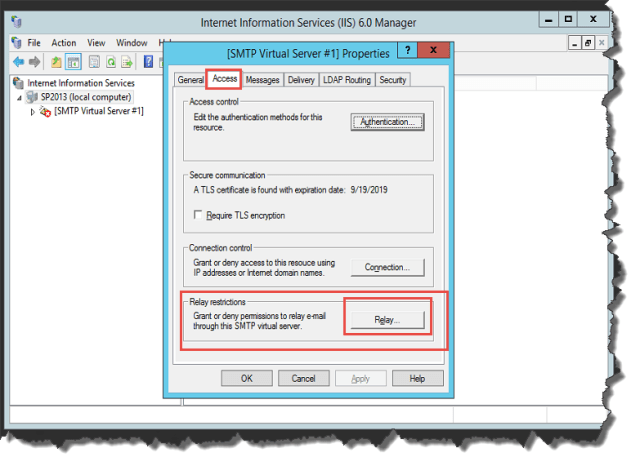The image size is (640, 466).
Task: Click the Relay... button
Action: [x=387, y=320]
